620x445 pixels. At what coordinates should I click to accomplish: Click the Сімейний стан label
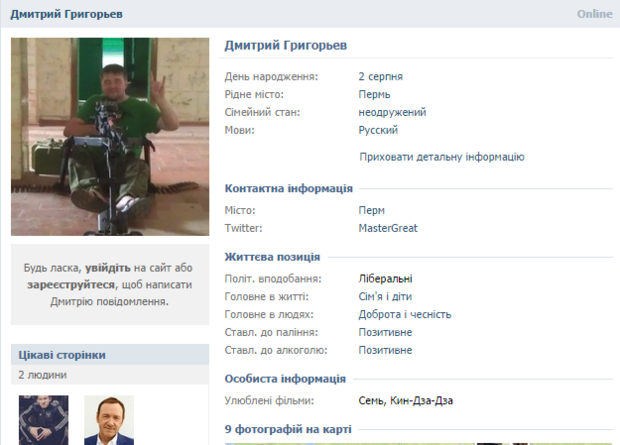tap(263, 112)
